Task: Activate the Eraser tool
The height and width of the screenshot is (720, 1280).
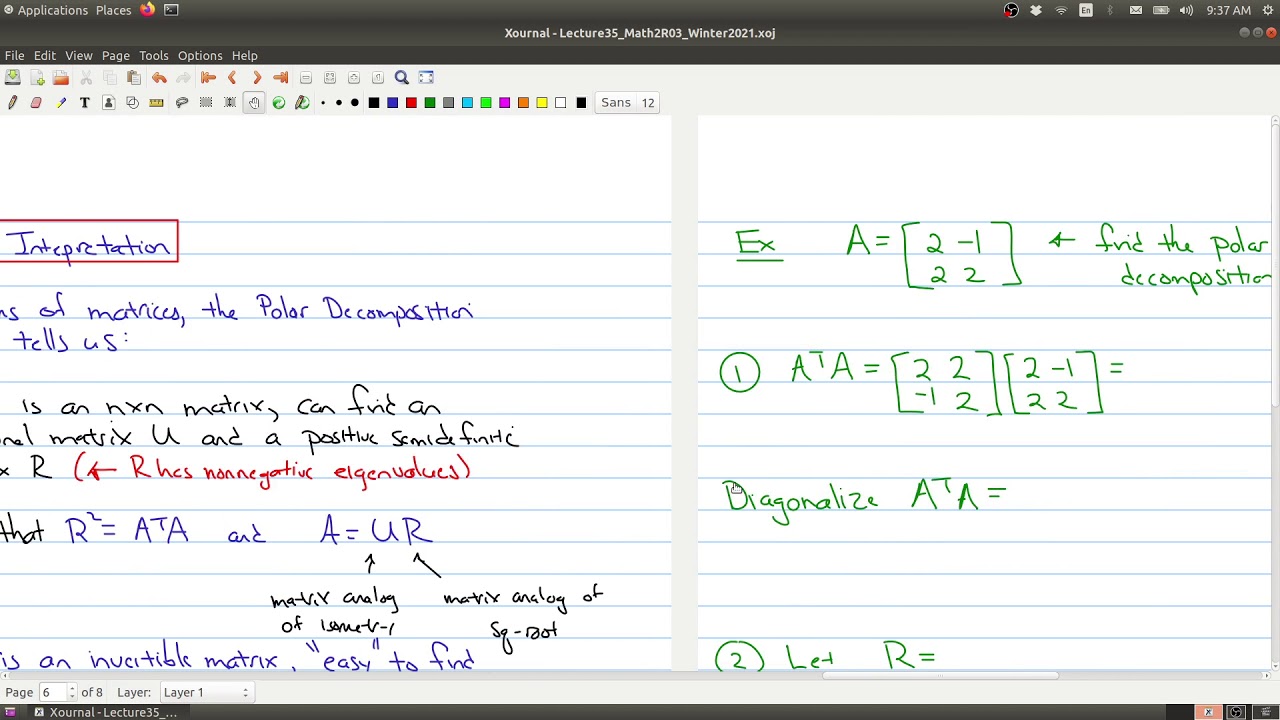Action: tap(36, 103)
